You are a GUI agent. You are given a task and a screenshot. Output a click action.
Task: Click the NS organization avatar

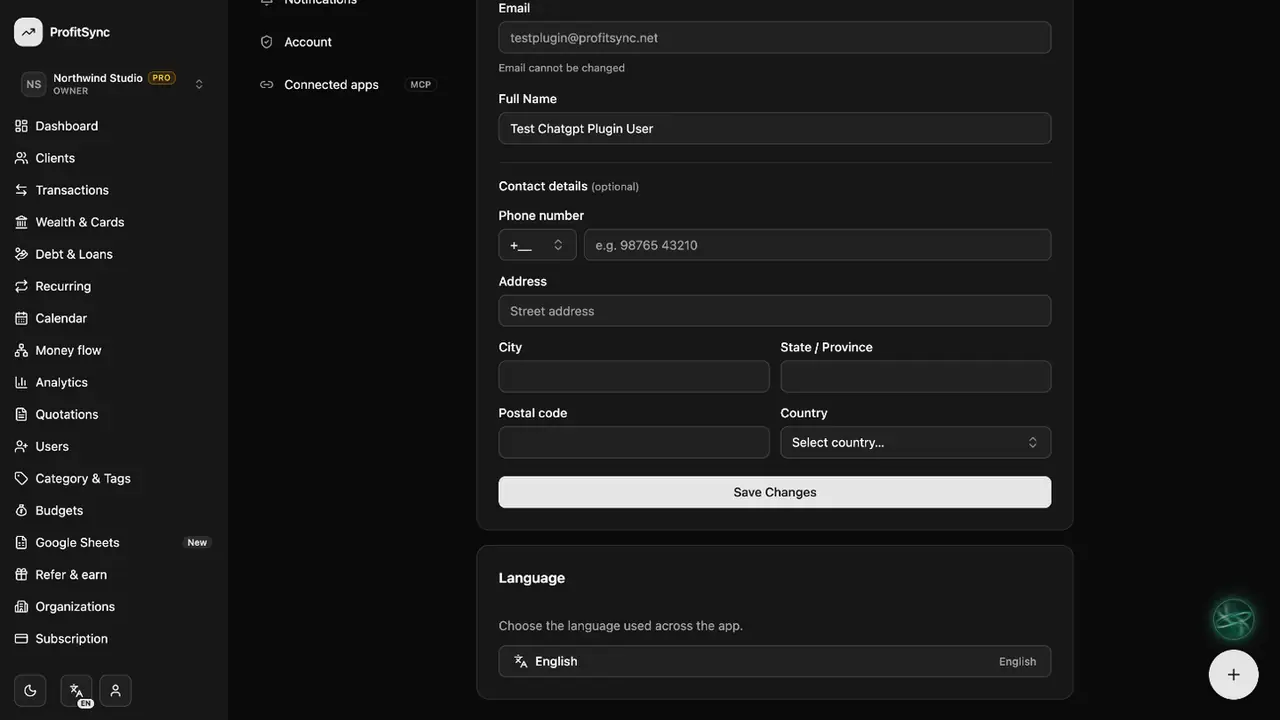pyautogui.click(x=33, y=84)
